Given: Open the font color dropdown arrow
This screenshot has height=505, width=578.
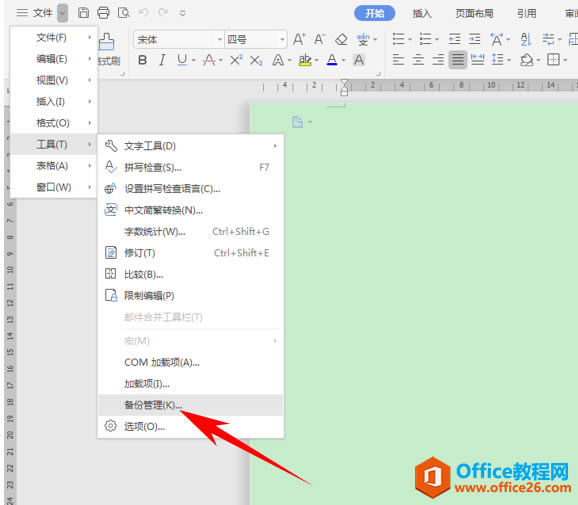Looking at the screenshot, I should click(344, 60).
